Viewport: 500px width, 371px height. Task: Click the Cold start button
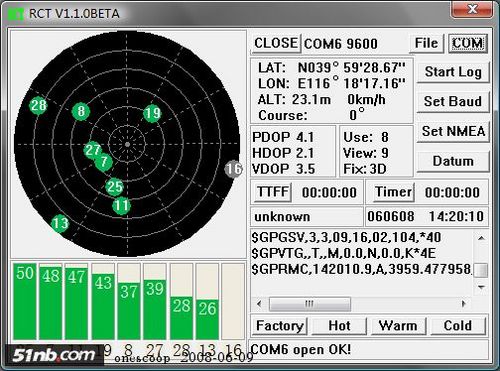[458, 326]
